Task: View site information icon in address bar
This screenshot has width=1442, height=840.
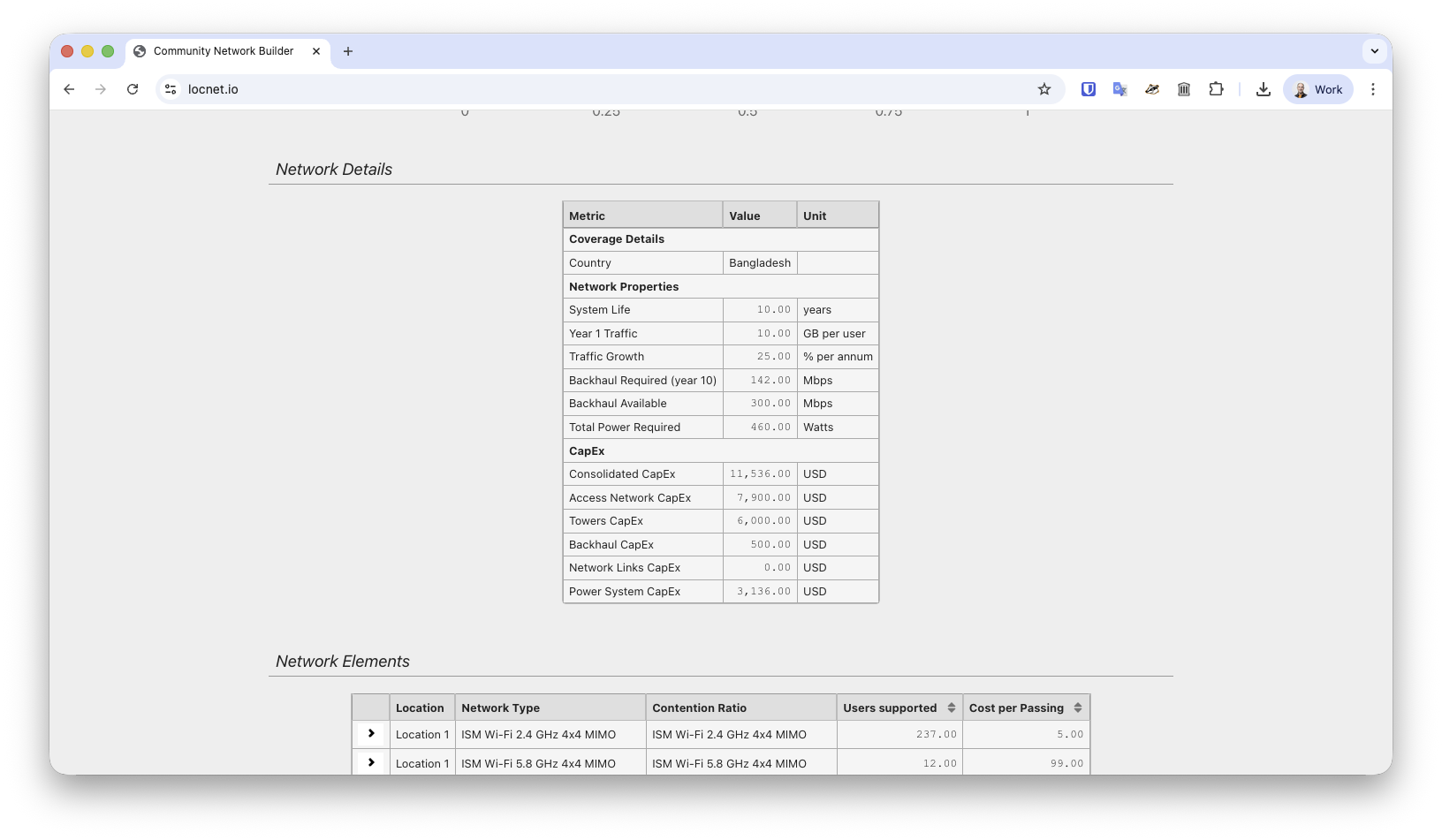Action: tap(171, 89)
